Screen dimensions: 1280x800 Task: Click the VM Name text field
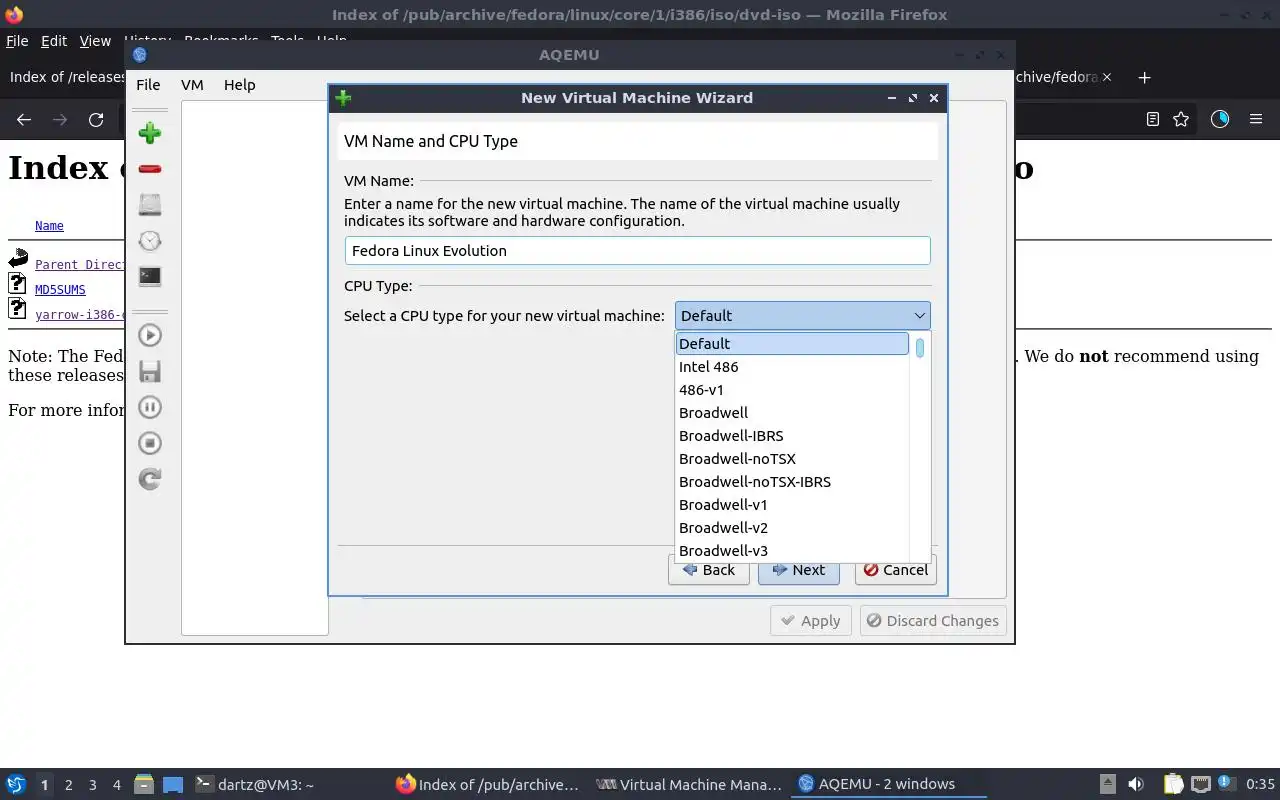coord(638,250)
